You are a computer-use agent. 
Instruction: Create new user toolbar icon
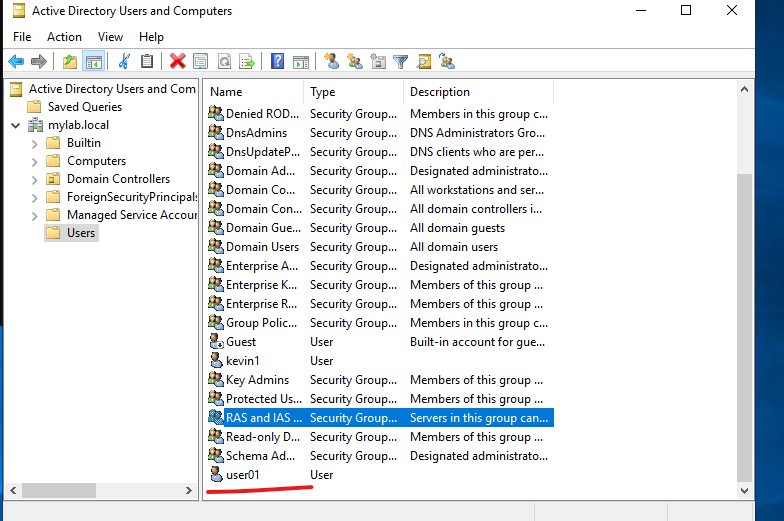[x=331, y=62]
